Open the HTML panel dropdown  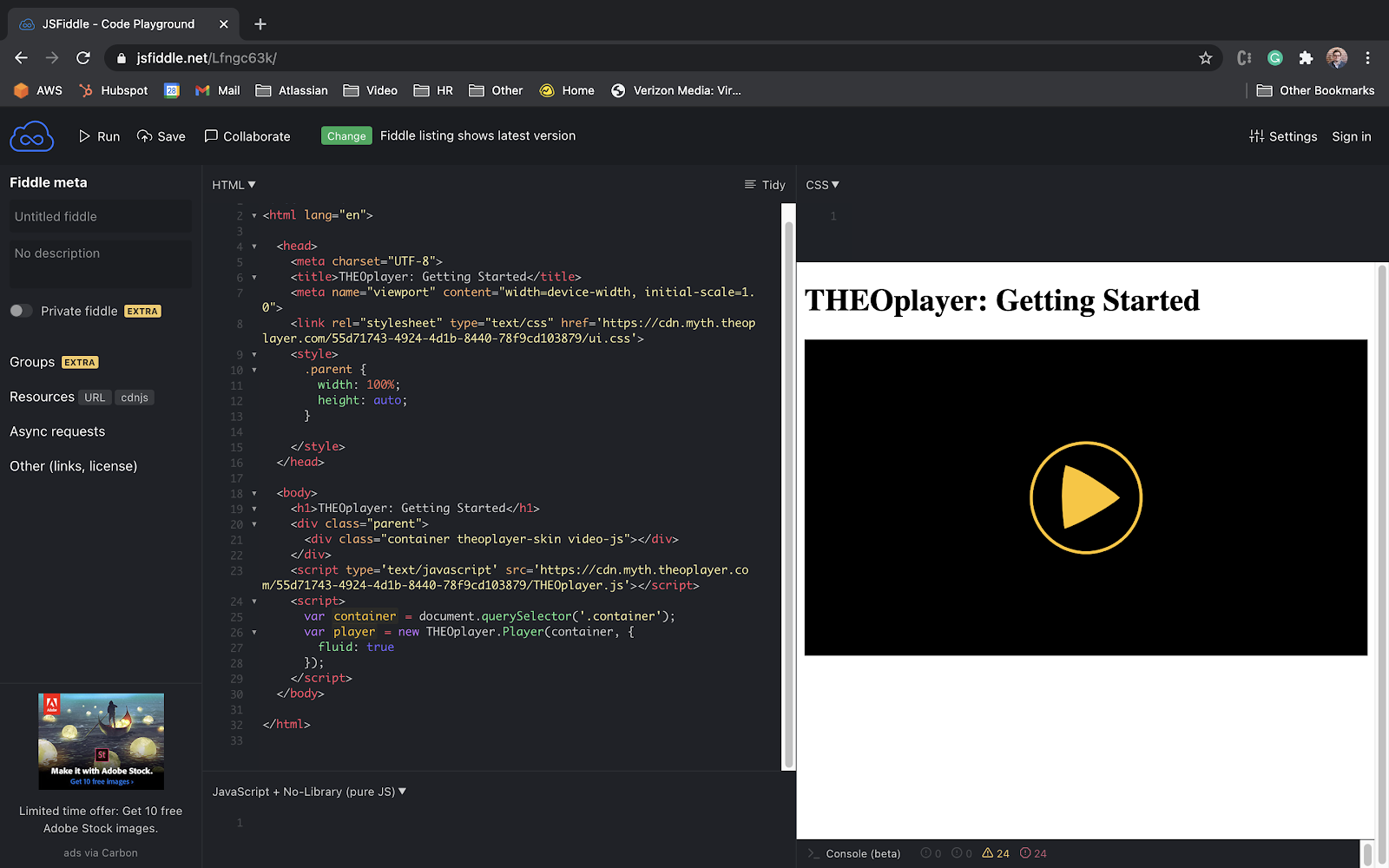(x=232, y=184)
